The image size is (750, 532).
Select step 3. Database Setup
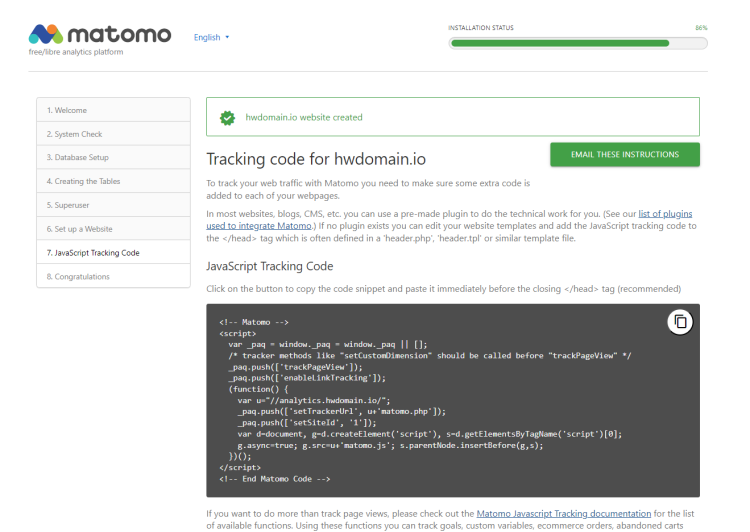(x=113, y=157)
